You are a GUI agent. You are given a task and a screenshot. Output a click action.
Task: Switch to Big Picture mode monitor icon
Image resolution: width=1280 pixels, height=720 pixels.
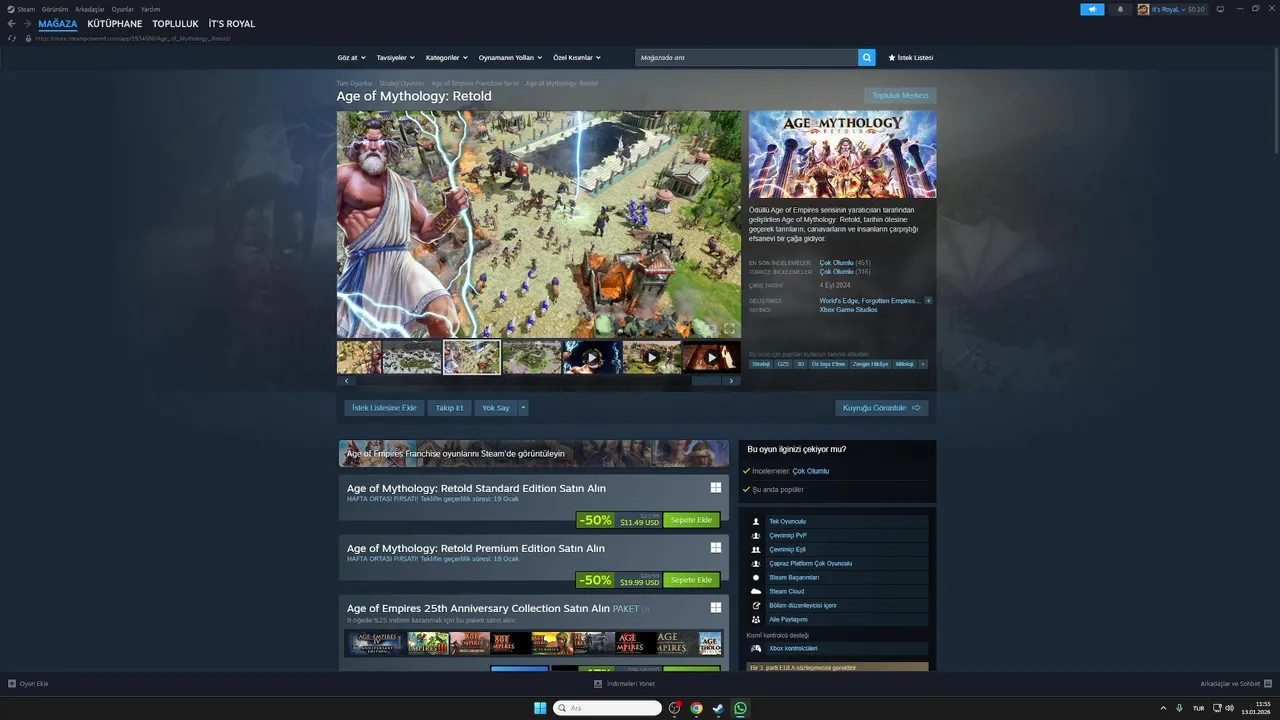(x=1220, y=9)
